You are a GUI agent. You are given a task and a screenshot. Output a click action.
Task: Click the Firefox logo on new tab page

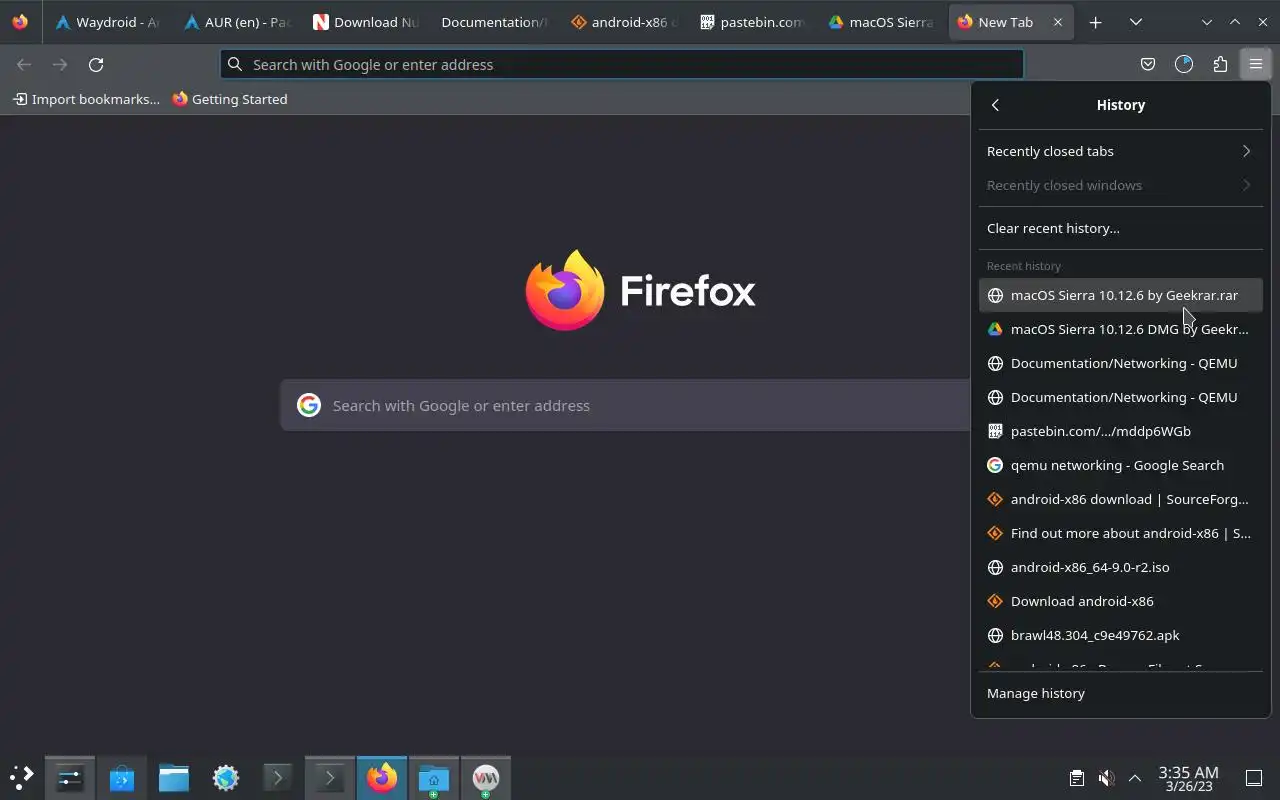[640, 290]
